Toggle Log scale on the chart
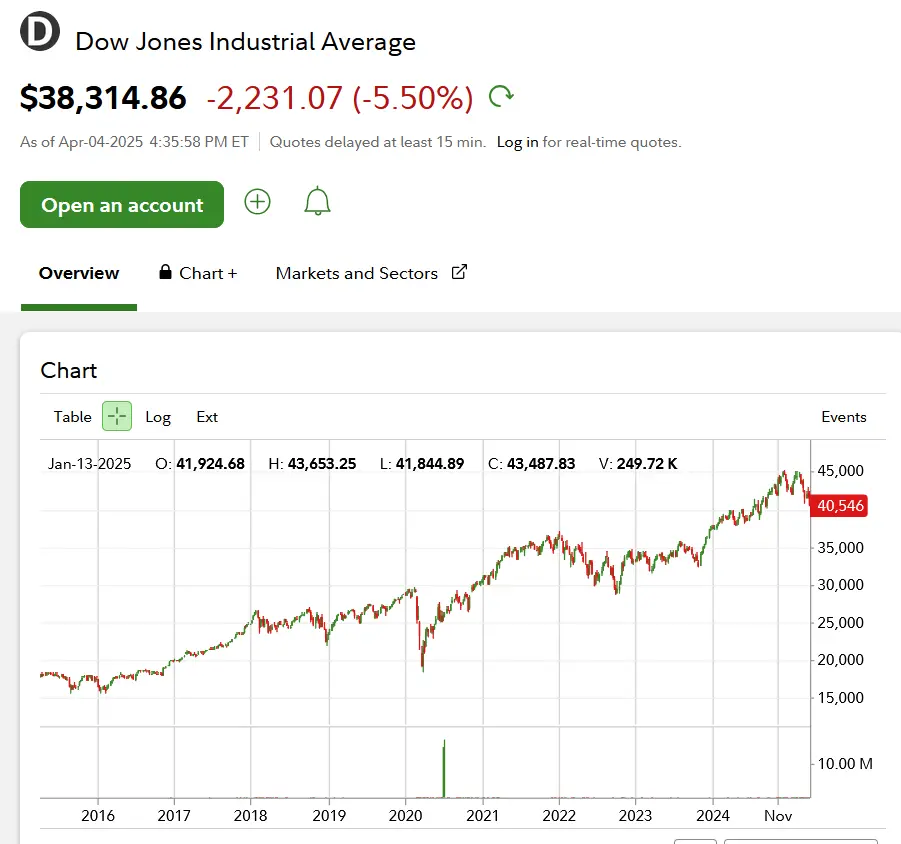 pos(158,417)
